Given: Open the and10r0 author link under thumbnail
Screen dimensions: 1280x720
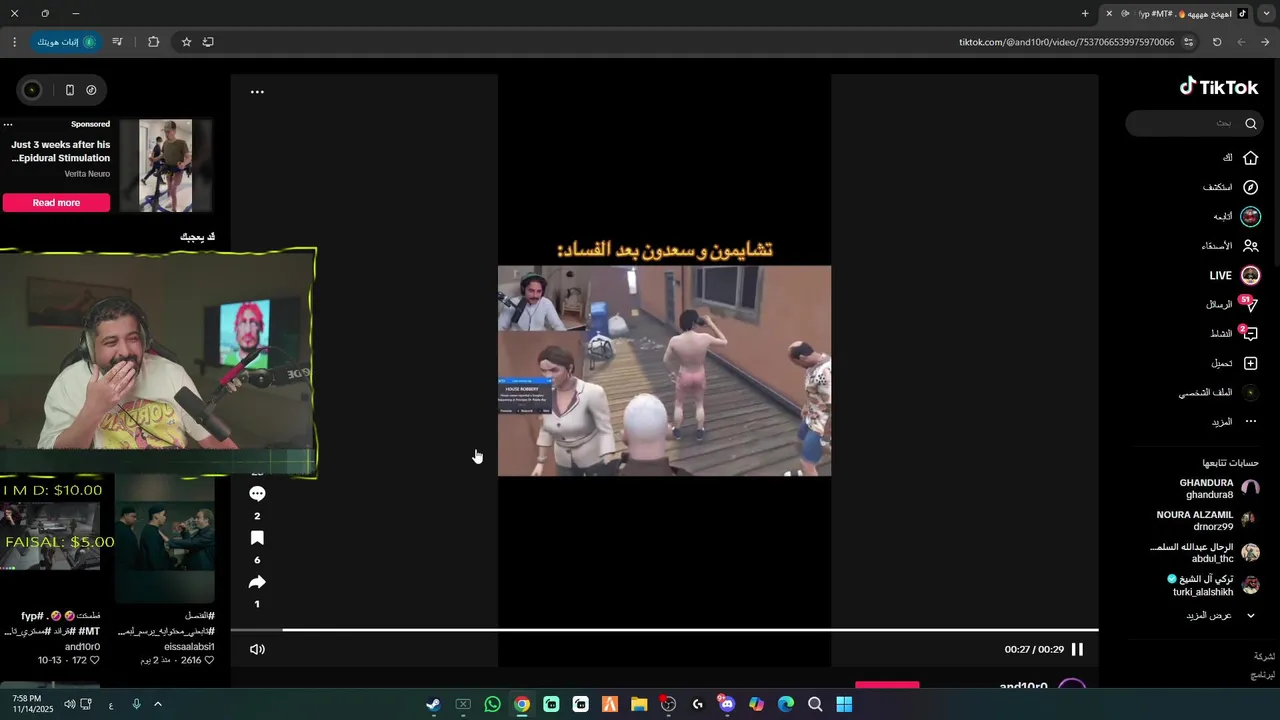Looking at the screenshot, I should pyautogui.click(x=83, y=647).
